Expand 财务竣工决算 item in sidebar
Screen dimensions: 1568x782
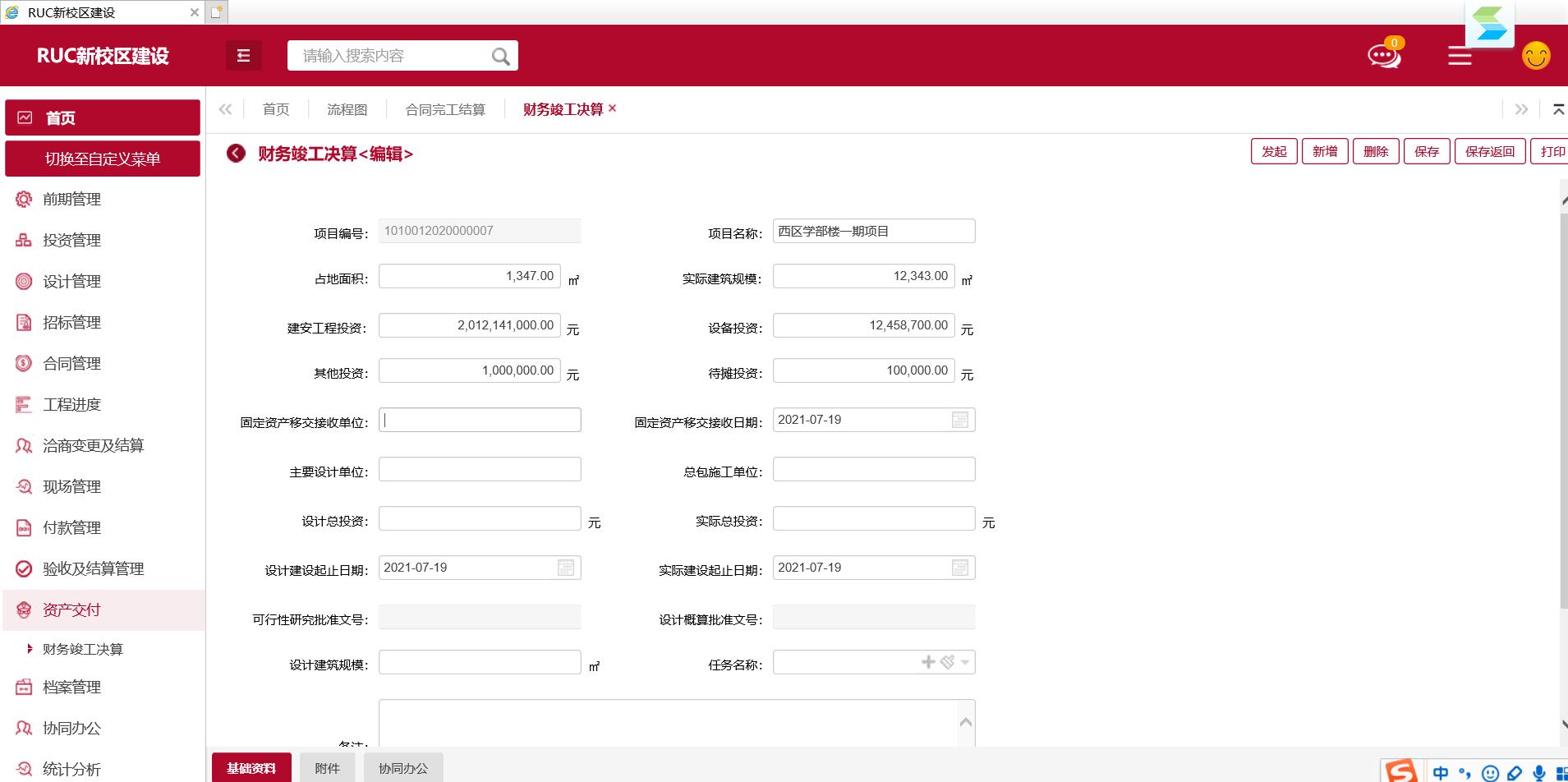click(x=82, y=649)
